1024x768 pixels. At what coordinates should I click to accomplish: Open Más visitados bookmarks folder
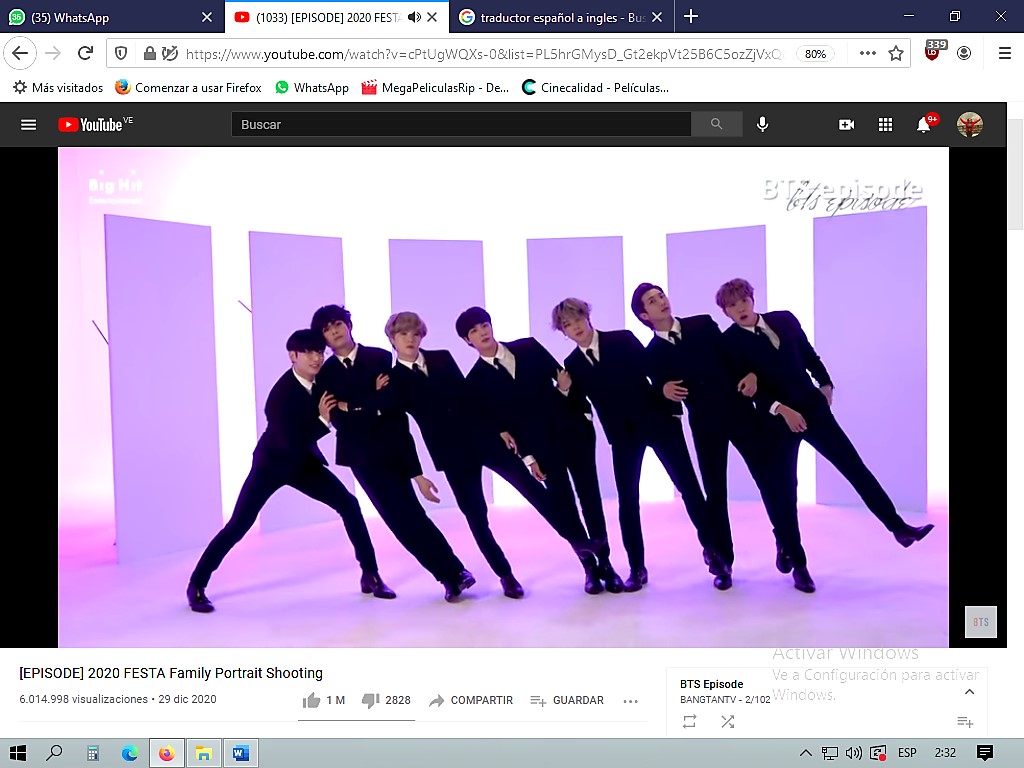click(x=58, y=88)
